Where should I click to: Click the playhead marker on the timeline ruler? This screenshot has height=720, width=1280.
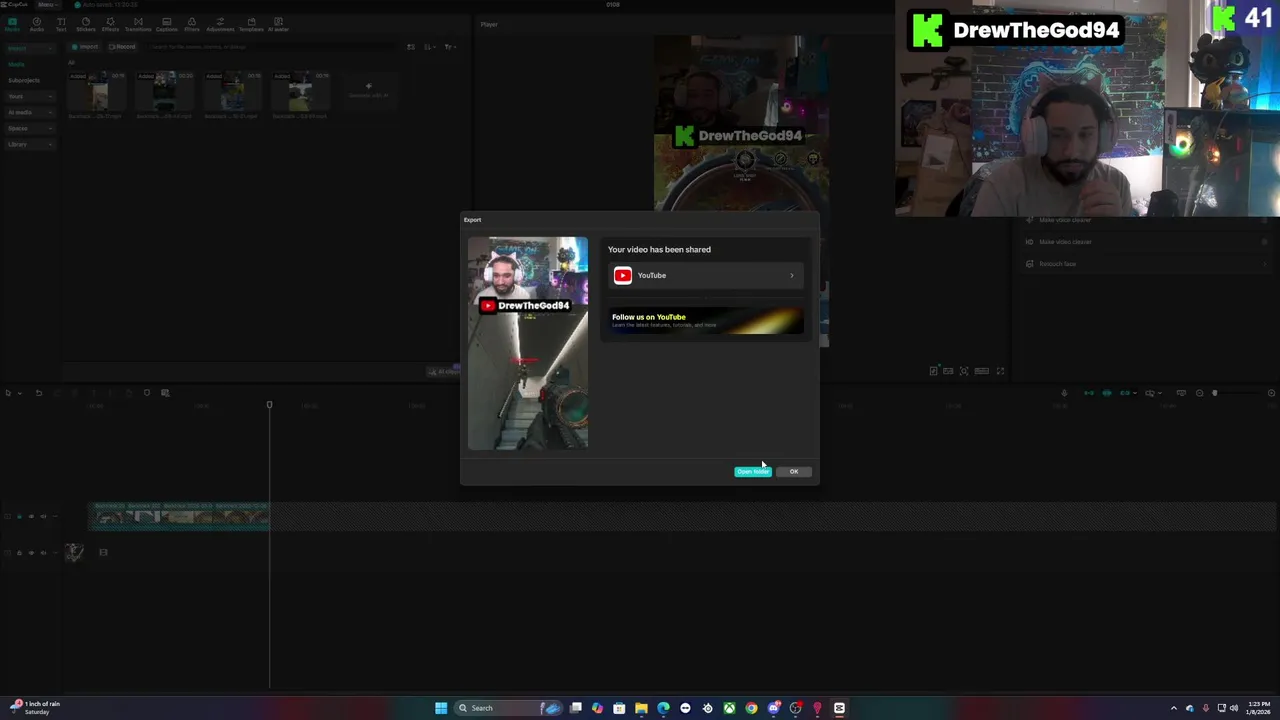coord(269,405)
